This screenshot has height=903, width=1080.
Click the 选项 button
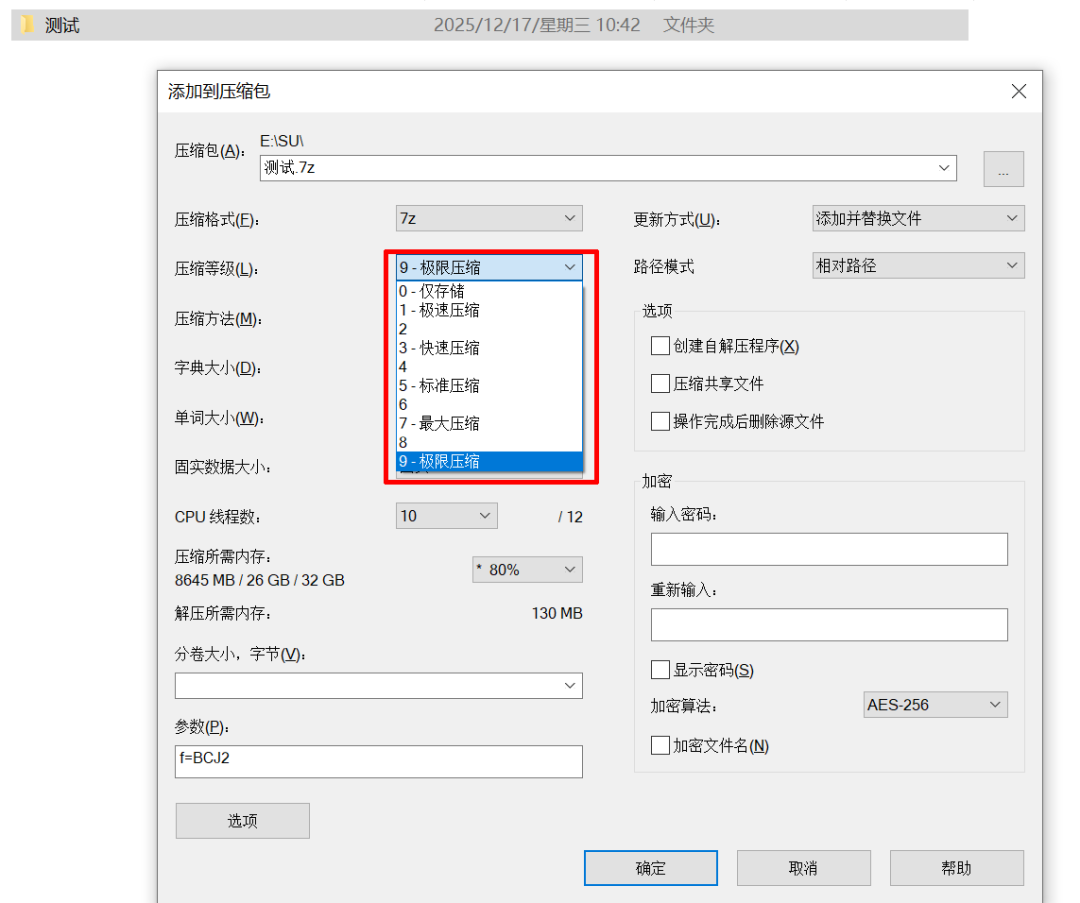[242, 820]
